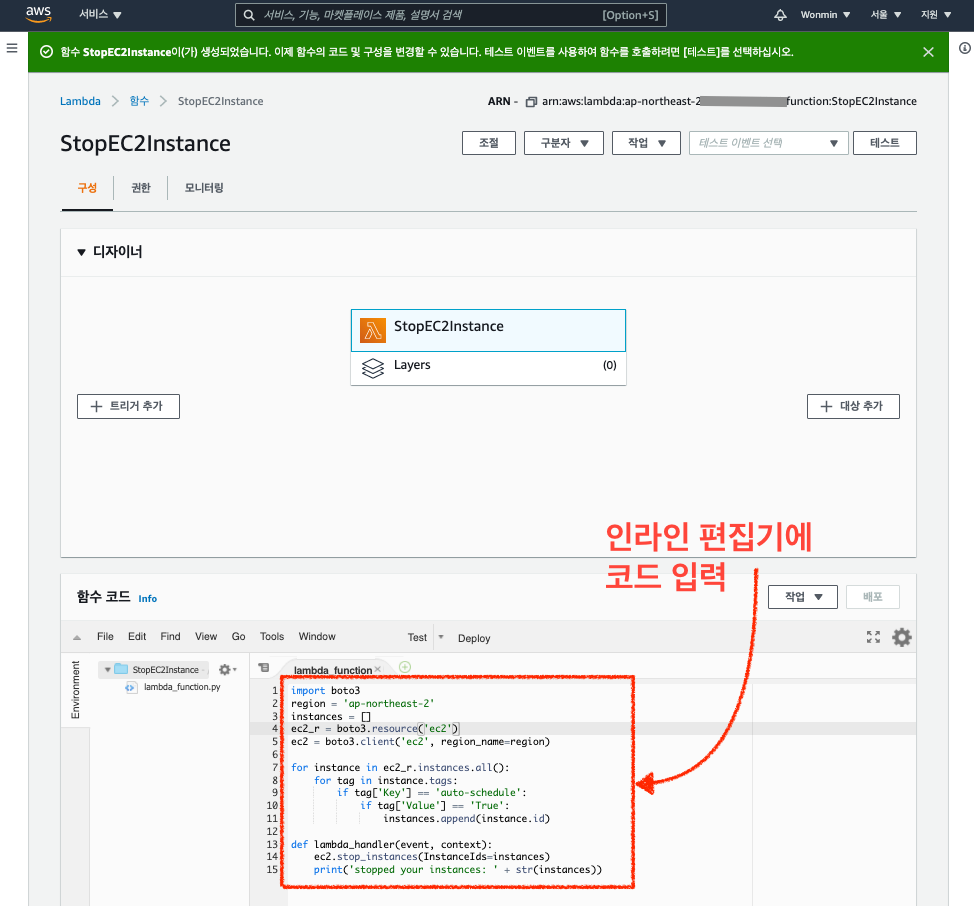This screenshot has height=906, width=974.
Task: Toggle the Environment side panel
Action: [x=76, y=690]
